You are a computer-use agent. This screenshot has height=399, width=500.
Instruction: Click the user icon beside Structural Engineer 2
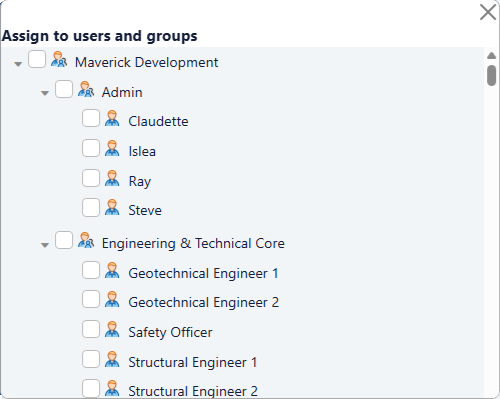112,388
